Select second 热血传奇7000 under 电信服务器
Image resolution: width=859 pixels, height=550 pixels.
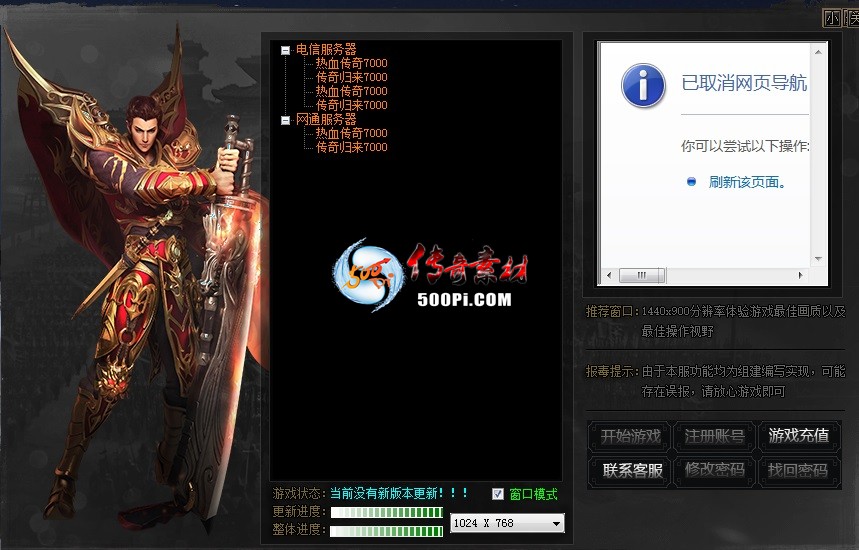pos(351,91)
